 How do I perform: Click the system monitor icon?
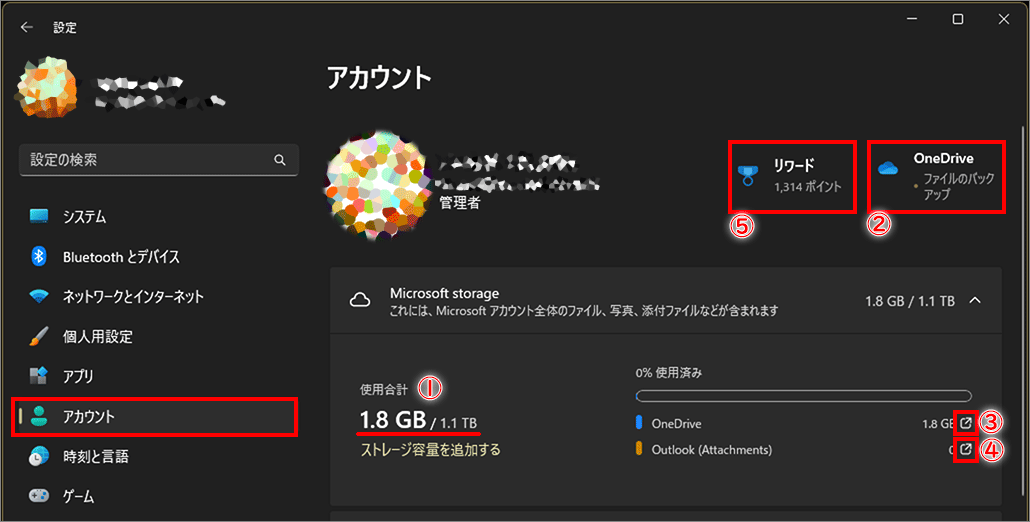39,216
